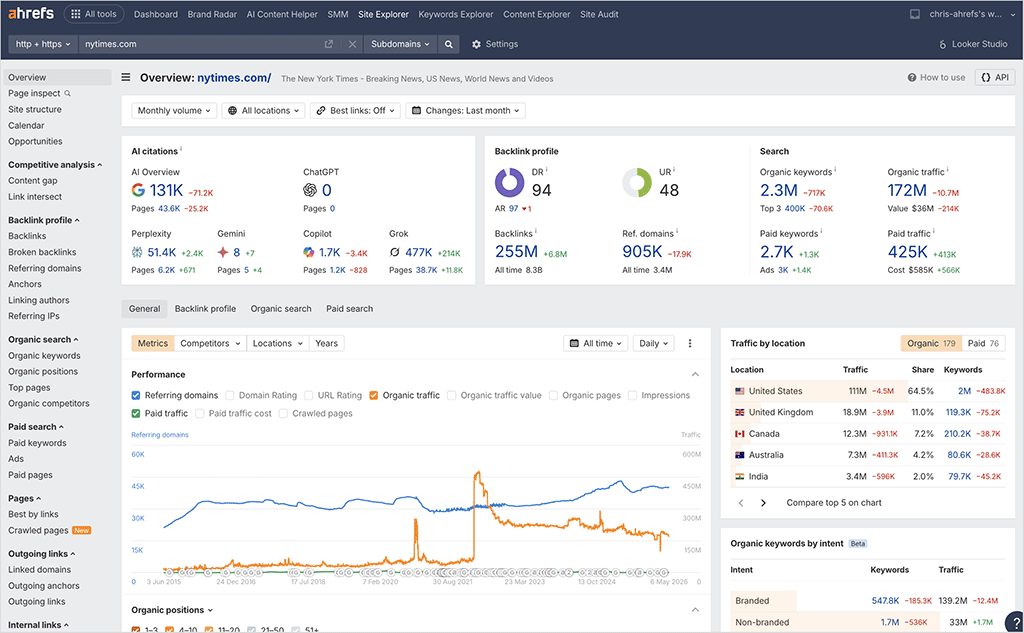
Task: Click the United States flag icon
Action: point(739,391)
